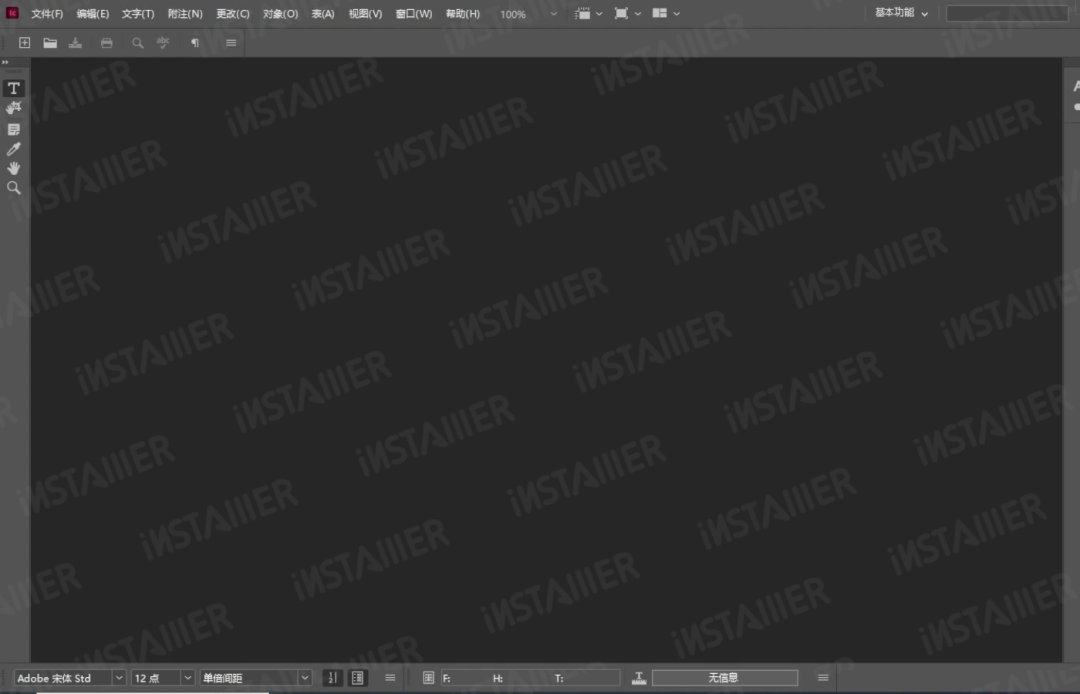Toggle line numbers button in bottom bar
This screenshot has width=1080, height=694.
pyautogui.click(x=333, y=678)
